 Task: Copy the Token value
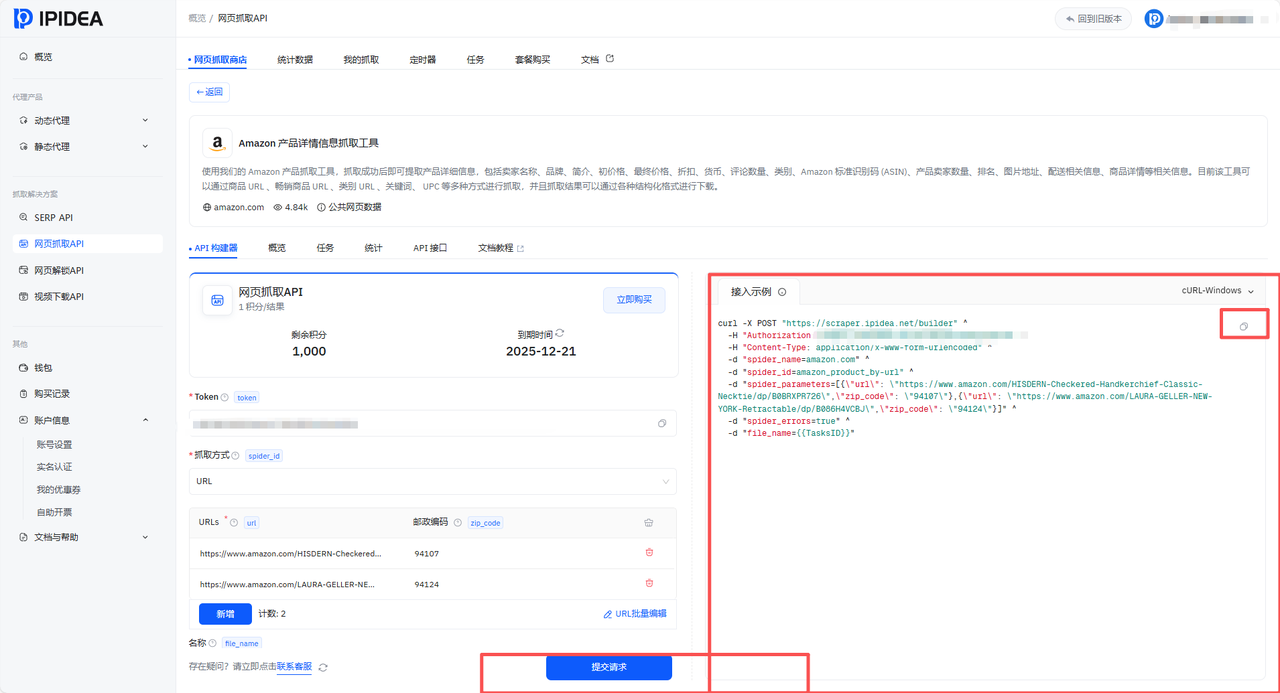tap(662, 424)
